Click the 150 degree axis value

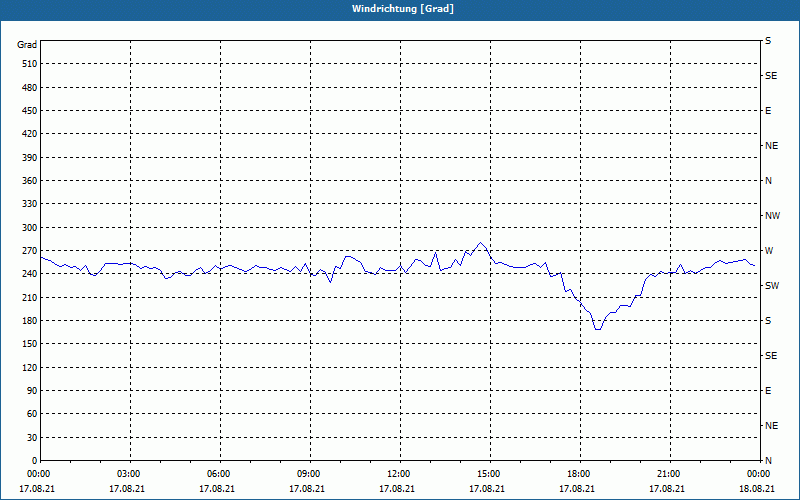tap(30, 344)
